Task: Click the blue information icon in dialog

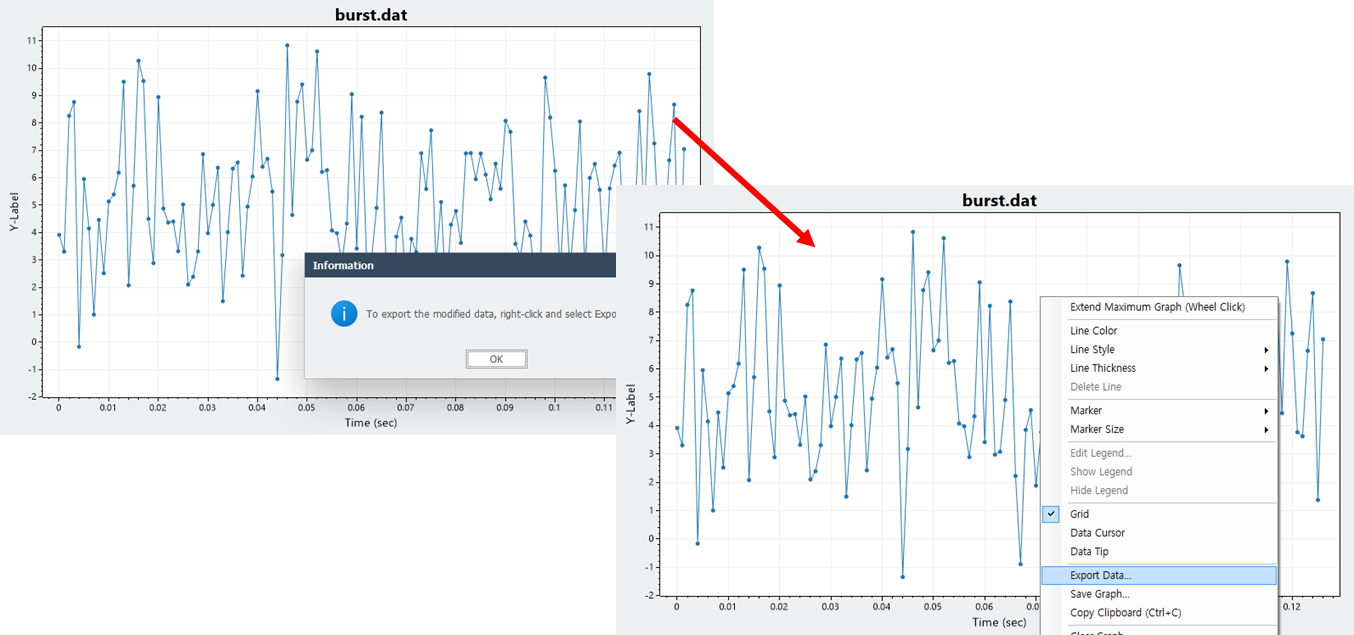Action: click(344, 314)
